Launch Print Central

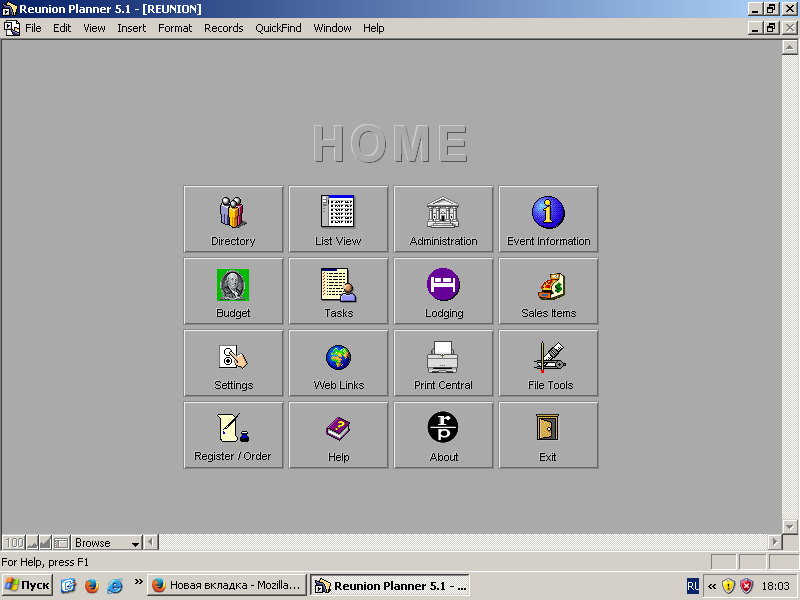443,363
